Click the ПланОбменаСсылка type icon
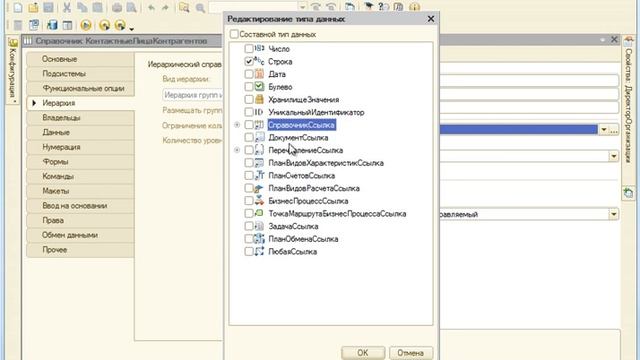The image size is (640, 360). [259, 239]
